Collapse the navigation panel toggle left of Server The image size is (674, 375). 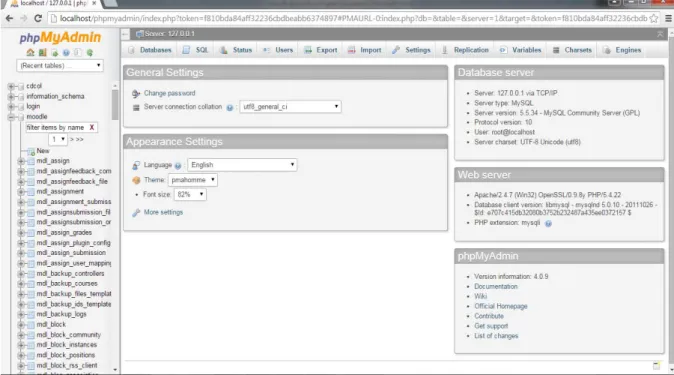click(125, 34)
